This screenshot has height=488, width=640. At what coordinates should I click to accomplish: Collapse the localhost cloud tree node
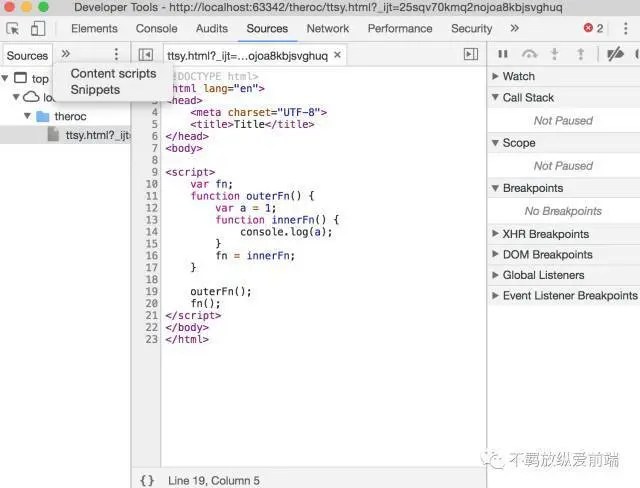click(16, 97)
